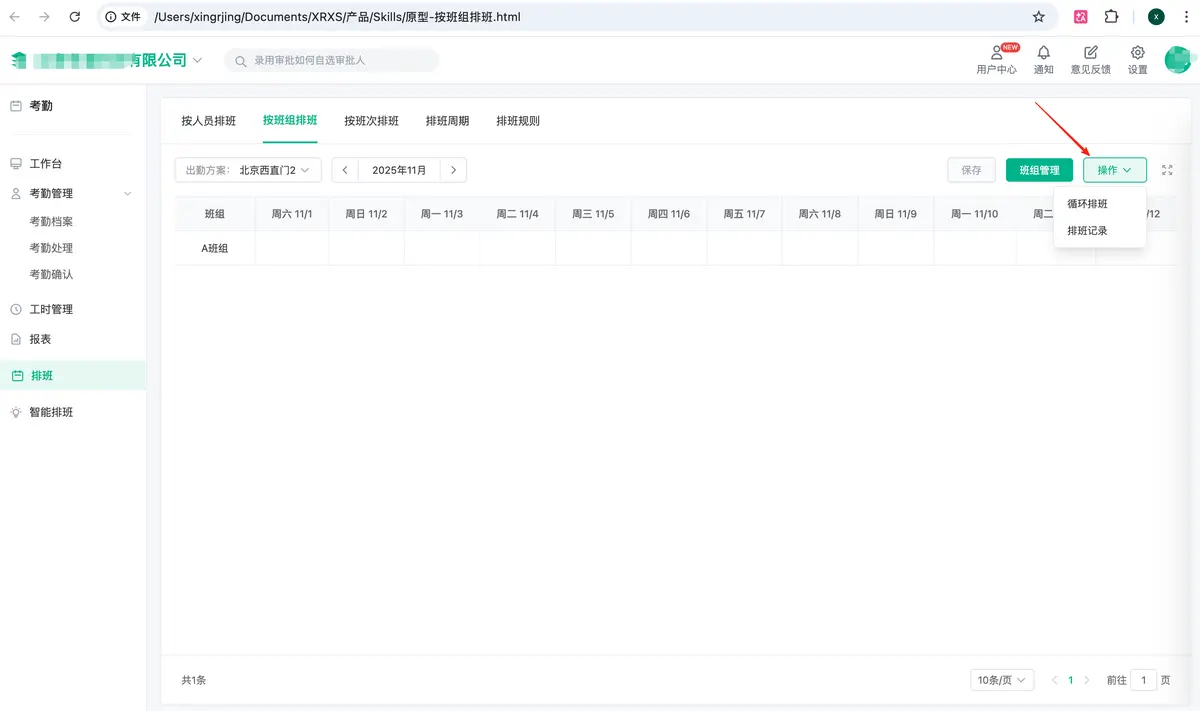Viewport: 1200px width, 711px height.
Task: Go to previous month arrow
Action: click(345, 170)
